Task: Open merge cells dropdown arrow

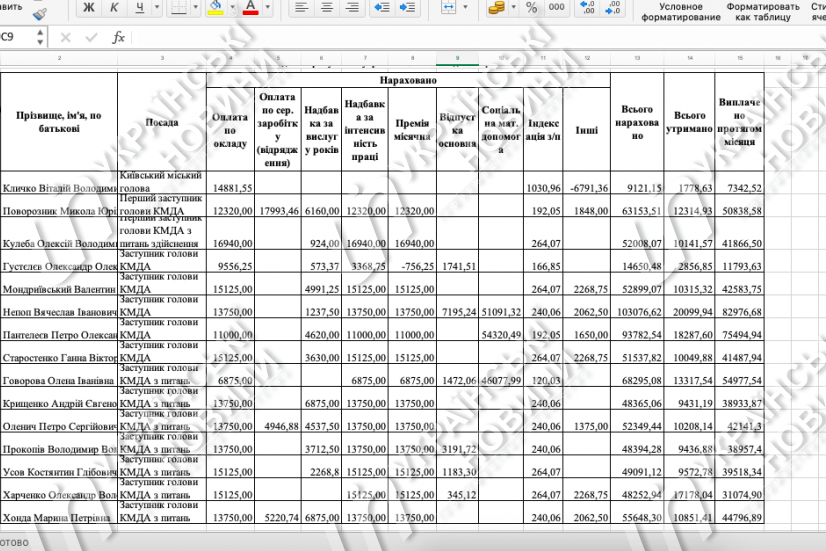Action: [465, 7]
